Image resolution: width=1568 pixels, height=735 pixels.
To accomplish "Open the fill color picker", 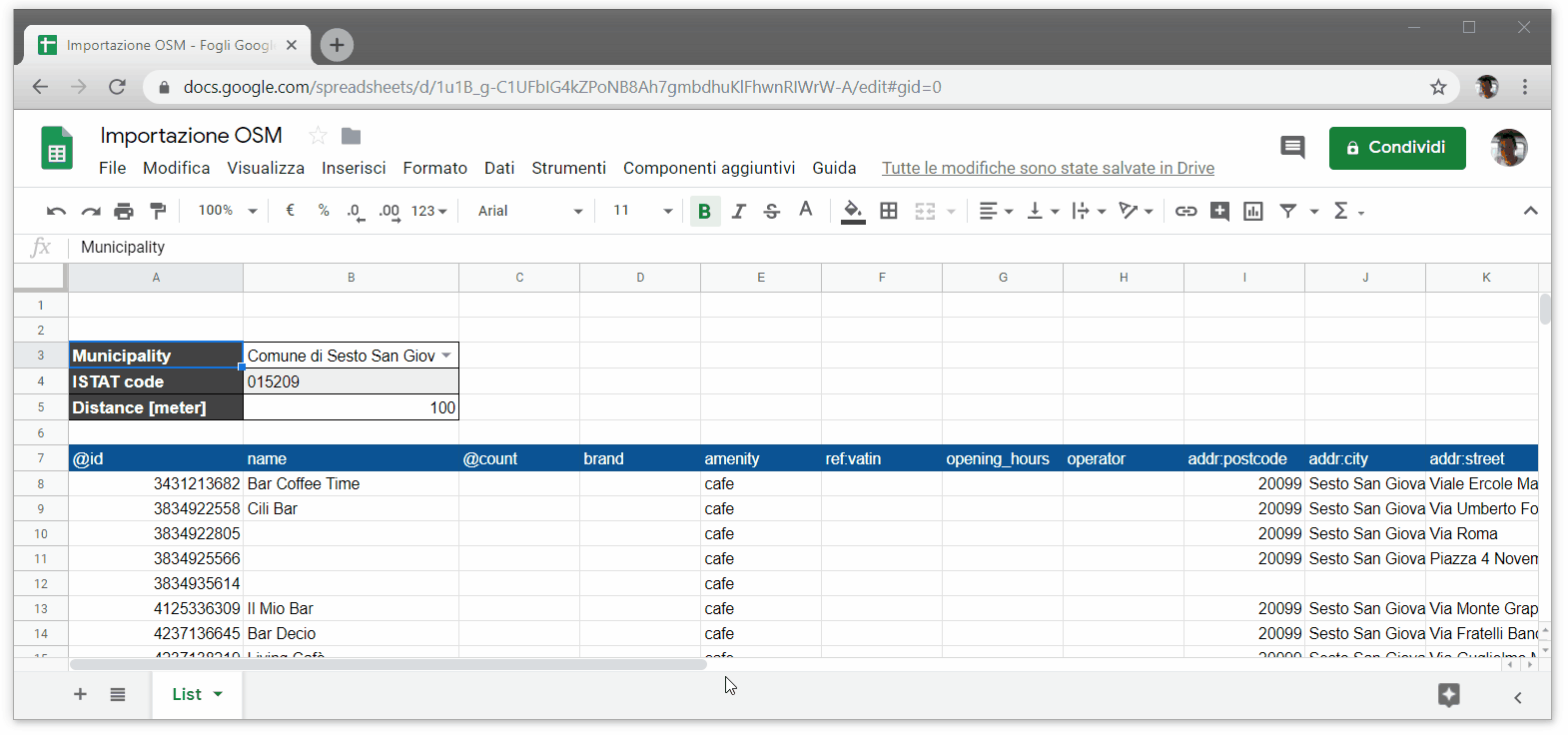I will pos(853,211).
